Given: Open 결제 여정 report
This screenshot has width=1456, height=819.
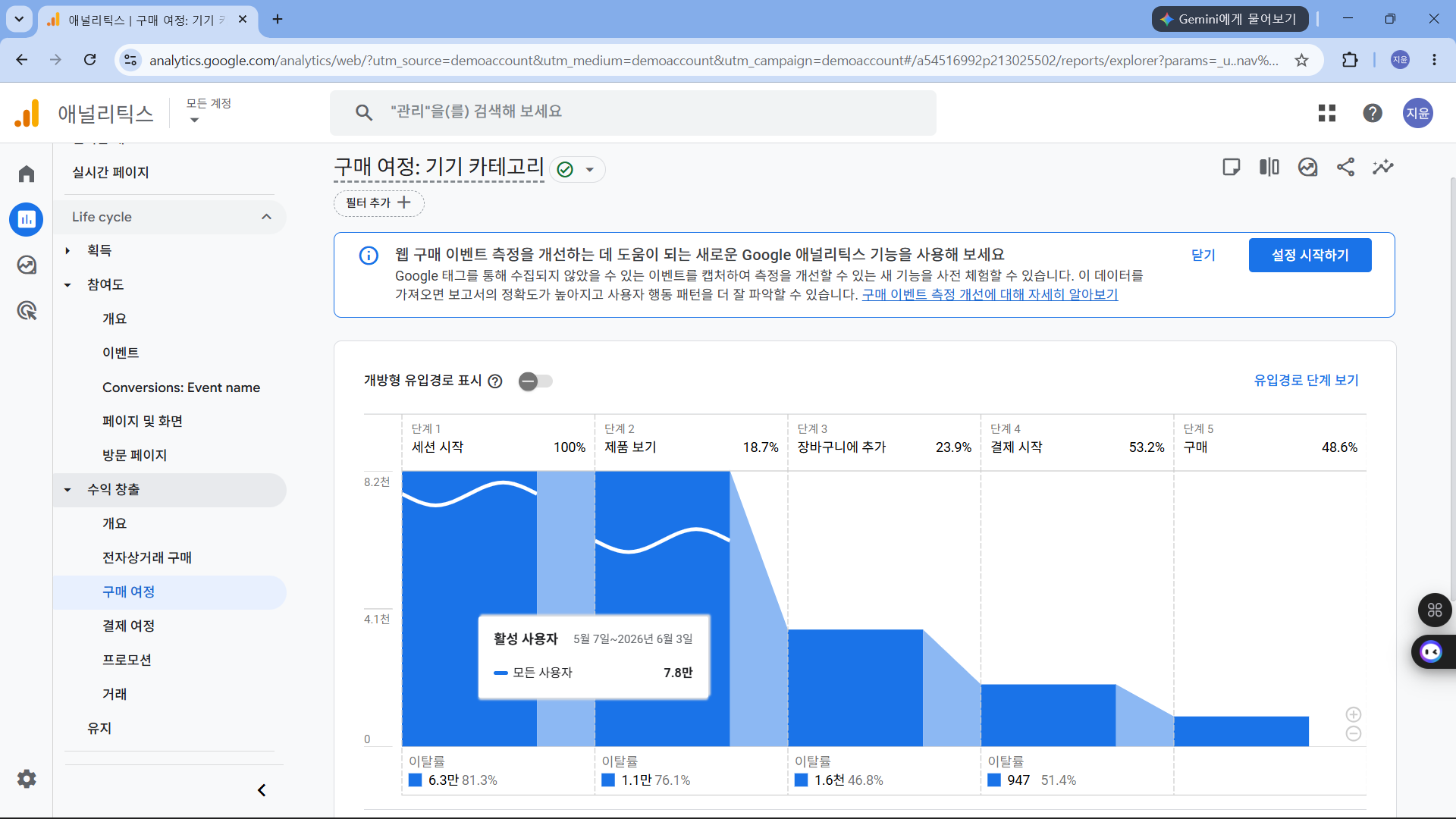Looking at the screenshot, I should click(129, 626).
